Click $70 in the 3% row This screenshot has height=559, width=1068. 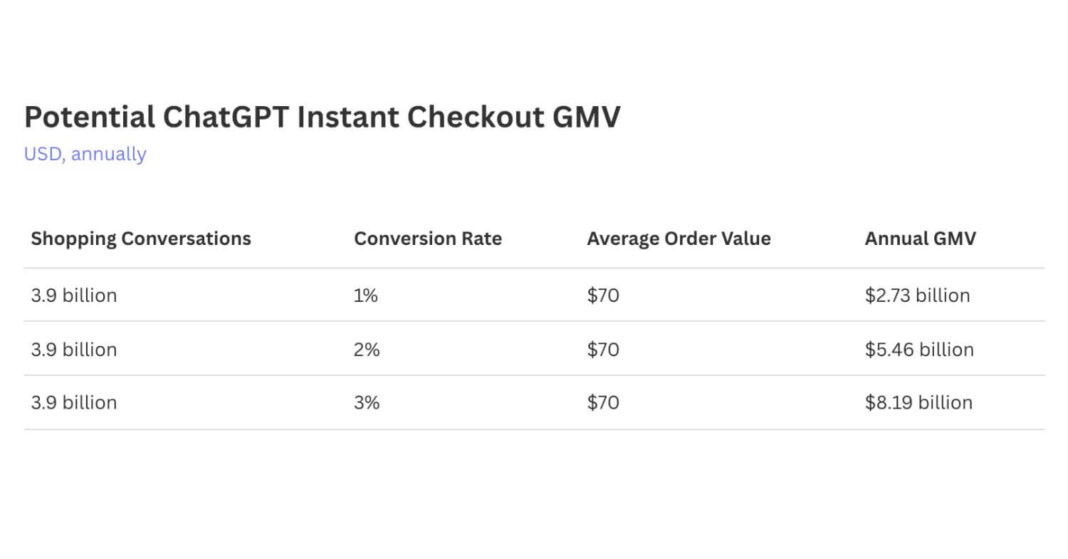coord(603,403)
